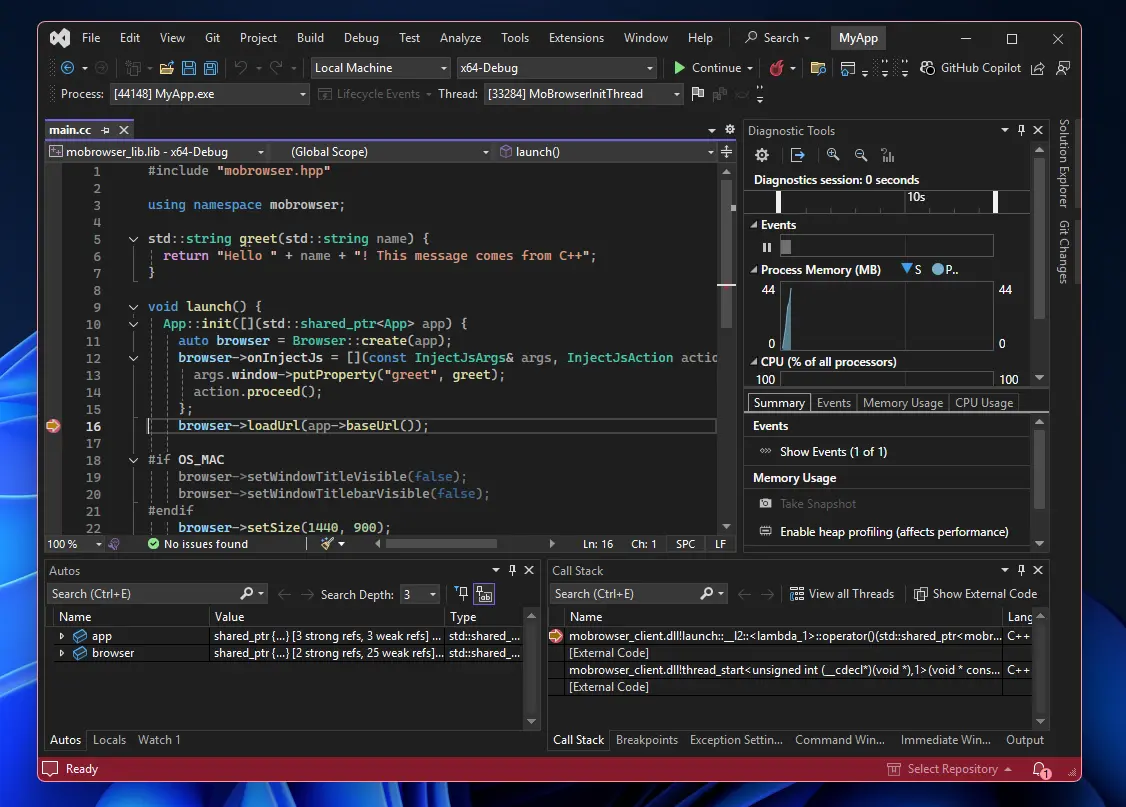Zoom out on the Diagnostic Tools timeline
The image size is (1126, 807).
(861, 155)
